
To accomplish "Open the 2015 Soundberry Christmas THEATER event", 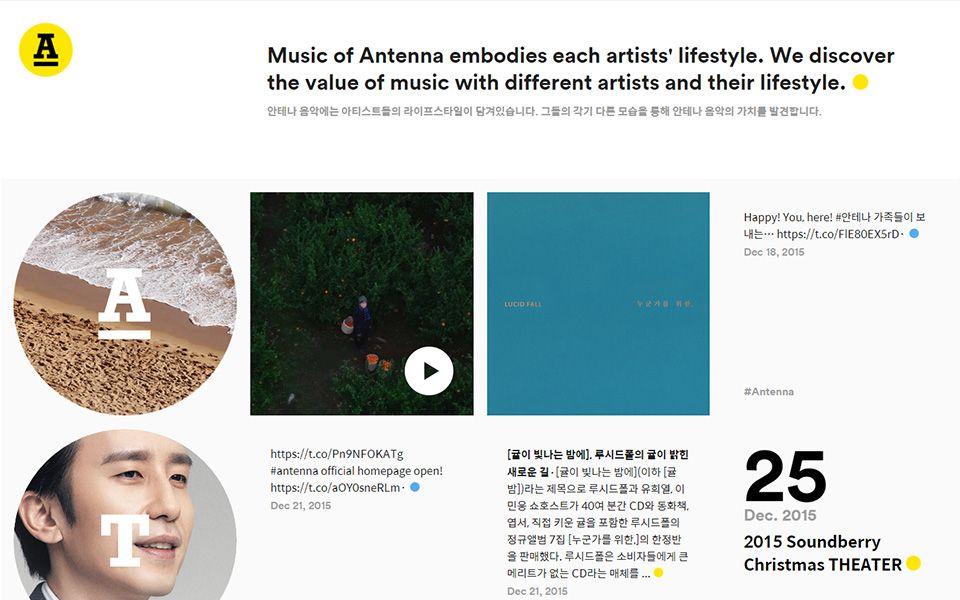I will (823, 553).
